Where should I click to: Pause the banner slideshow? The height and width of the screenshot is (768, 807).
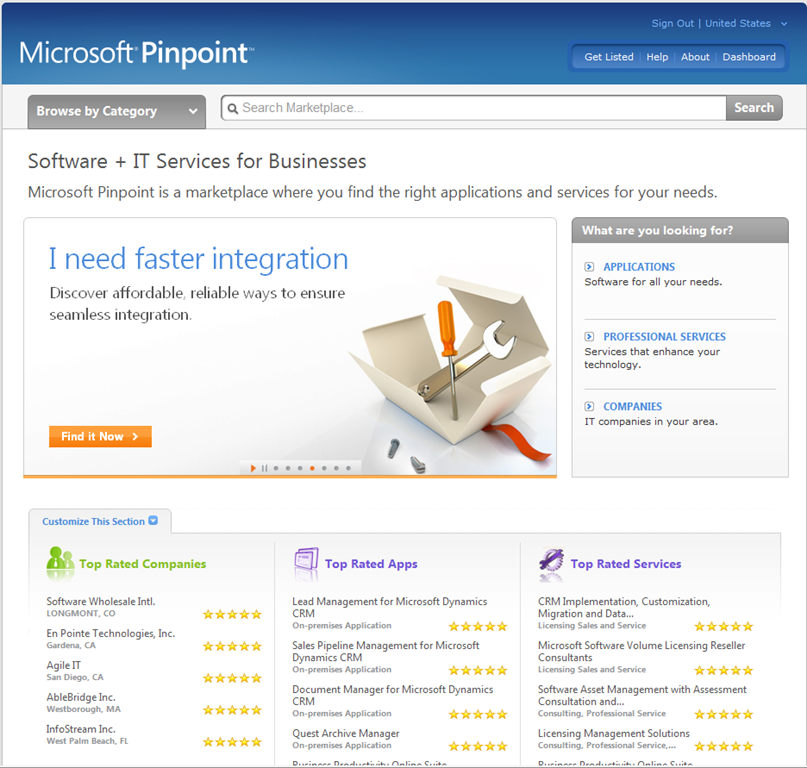tap(264, 468)
